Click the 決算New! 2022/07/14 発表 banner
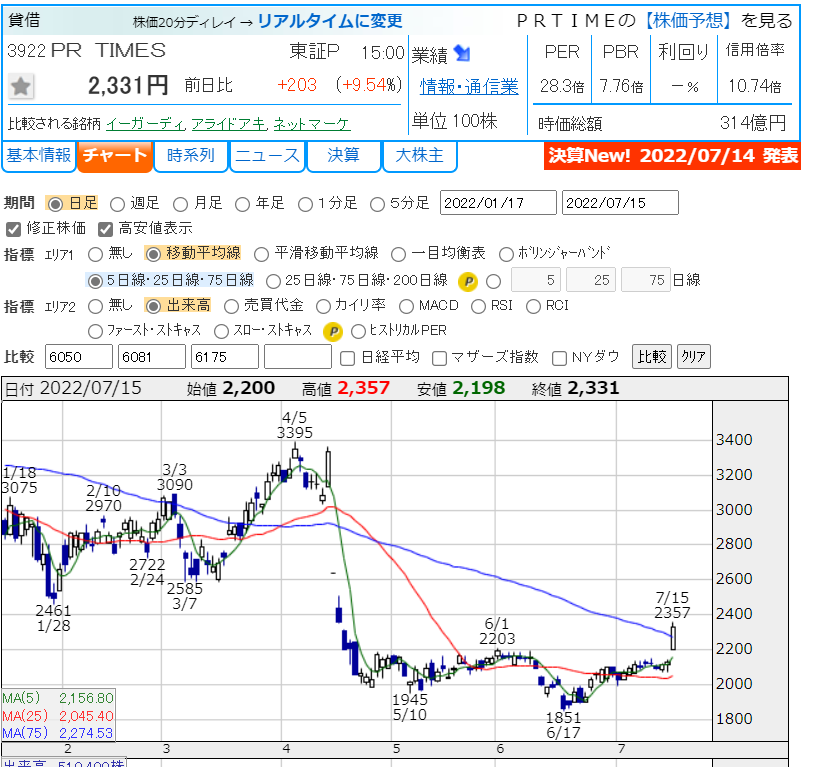The height and width of the screenshot is (767, 813). [672, 156]
